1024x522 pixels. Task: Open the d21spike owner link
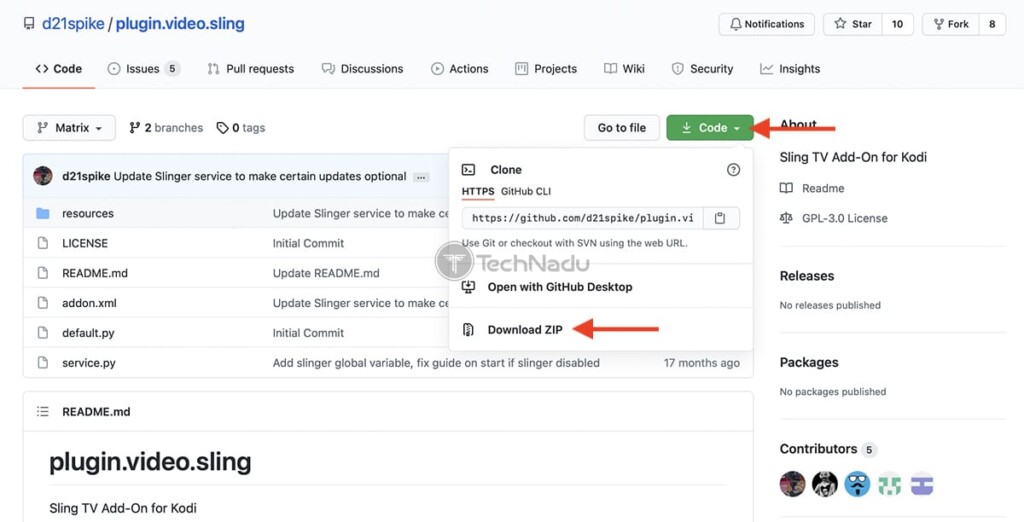(73, 24)
